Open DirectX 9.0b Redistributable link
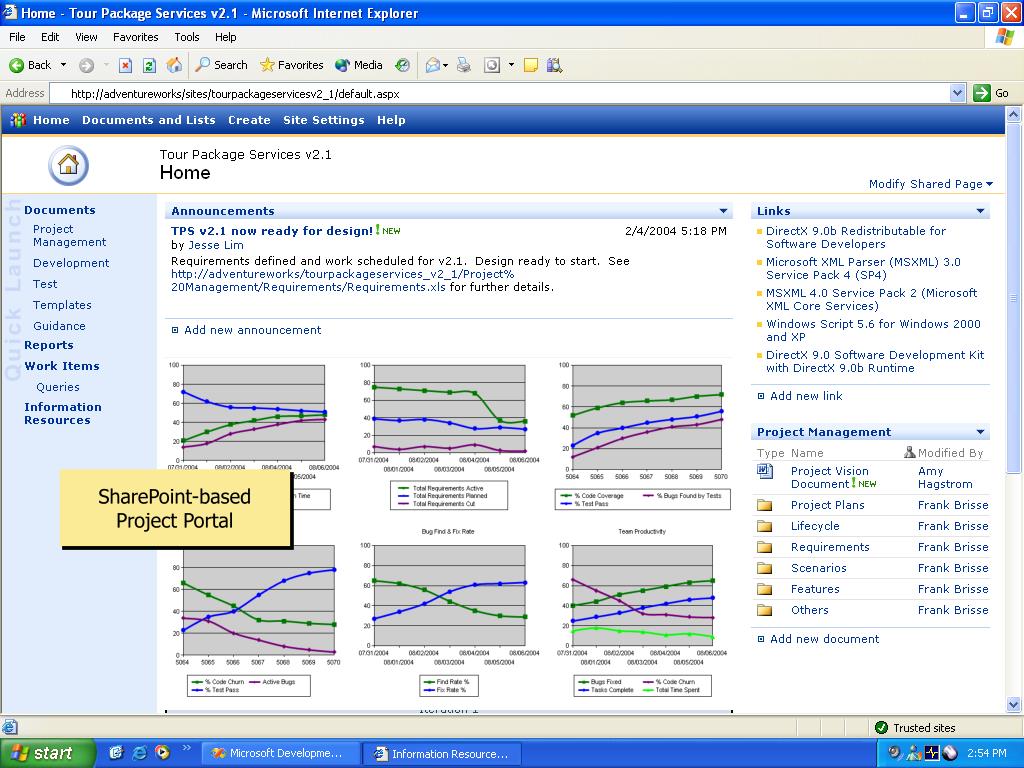1024x768 pixels. coord(856,238)
